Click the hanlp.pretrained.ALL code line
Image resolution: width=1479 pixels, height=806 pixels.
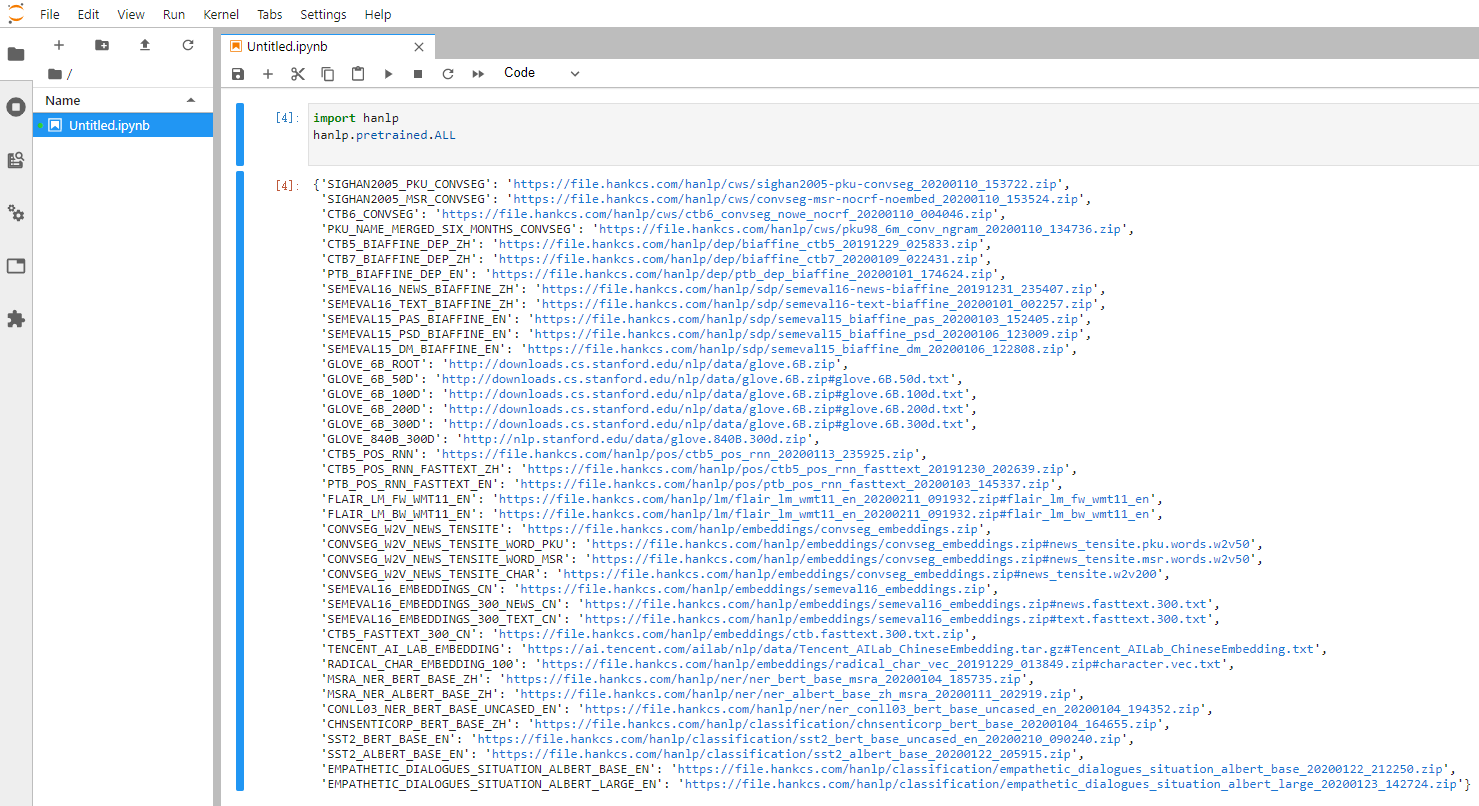coord(384,134)
